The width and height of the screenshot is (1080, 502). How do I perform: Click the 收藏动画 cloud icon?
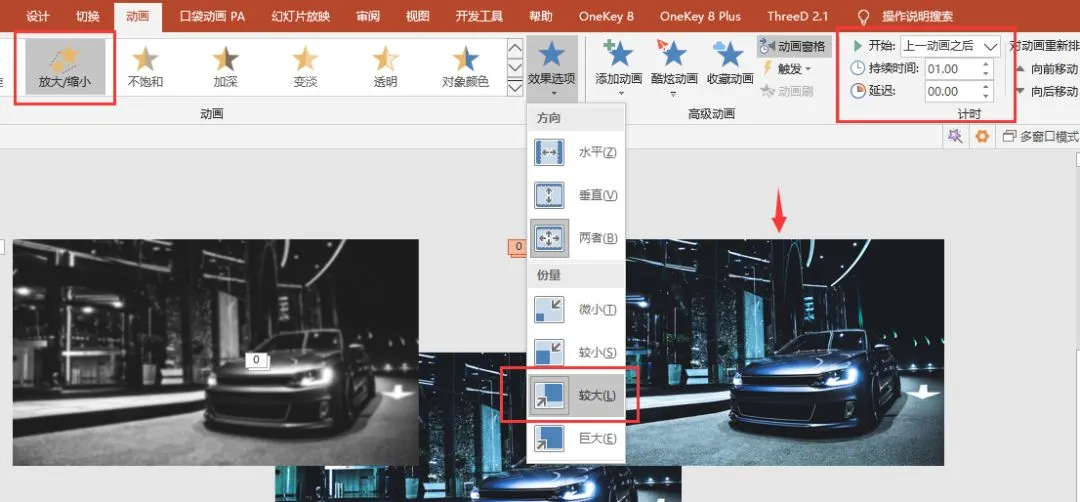(729, 54)
